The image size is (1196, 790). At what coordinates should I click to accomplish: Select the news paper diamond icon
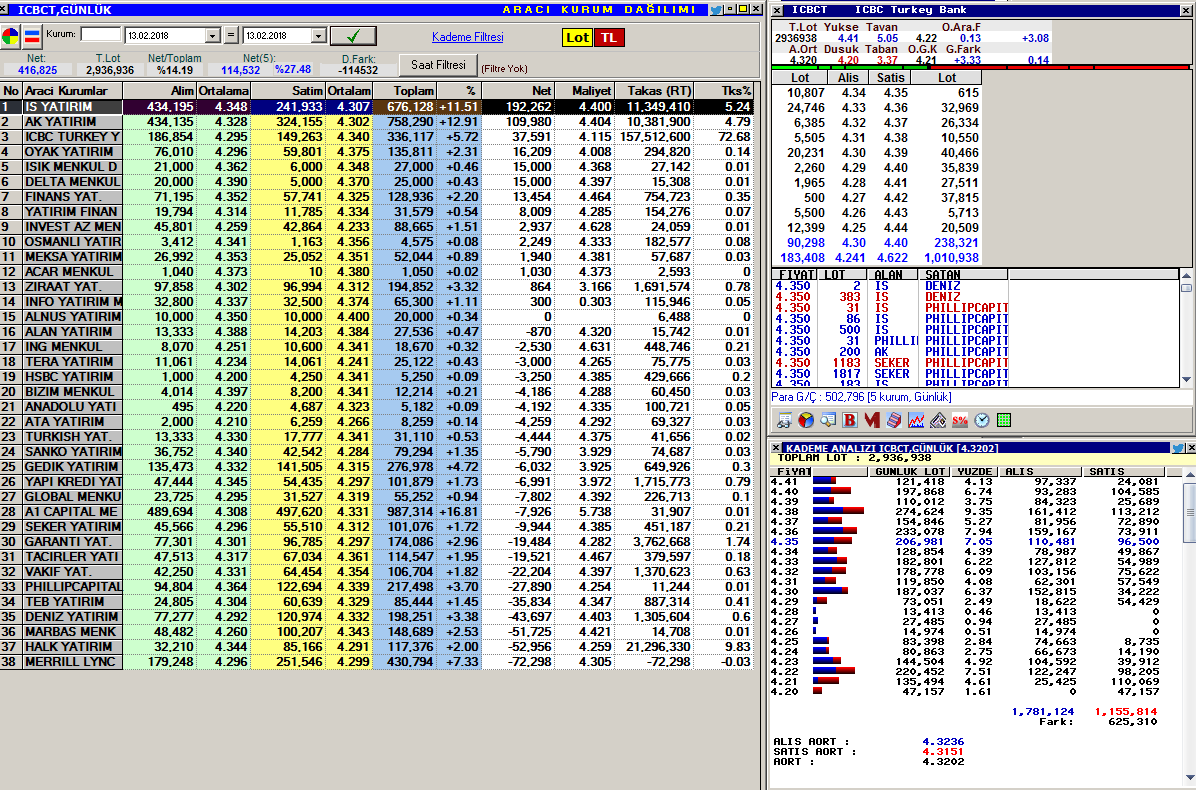pyautogui.click(x=938, y=420)
